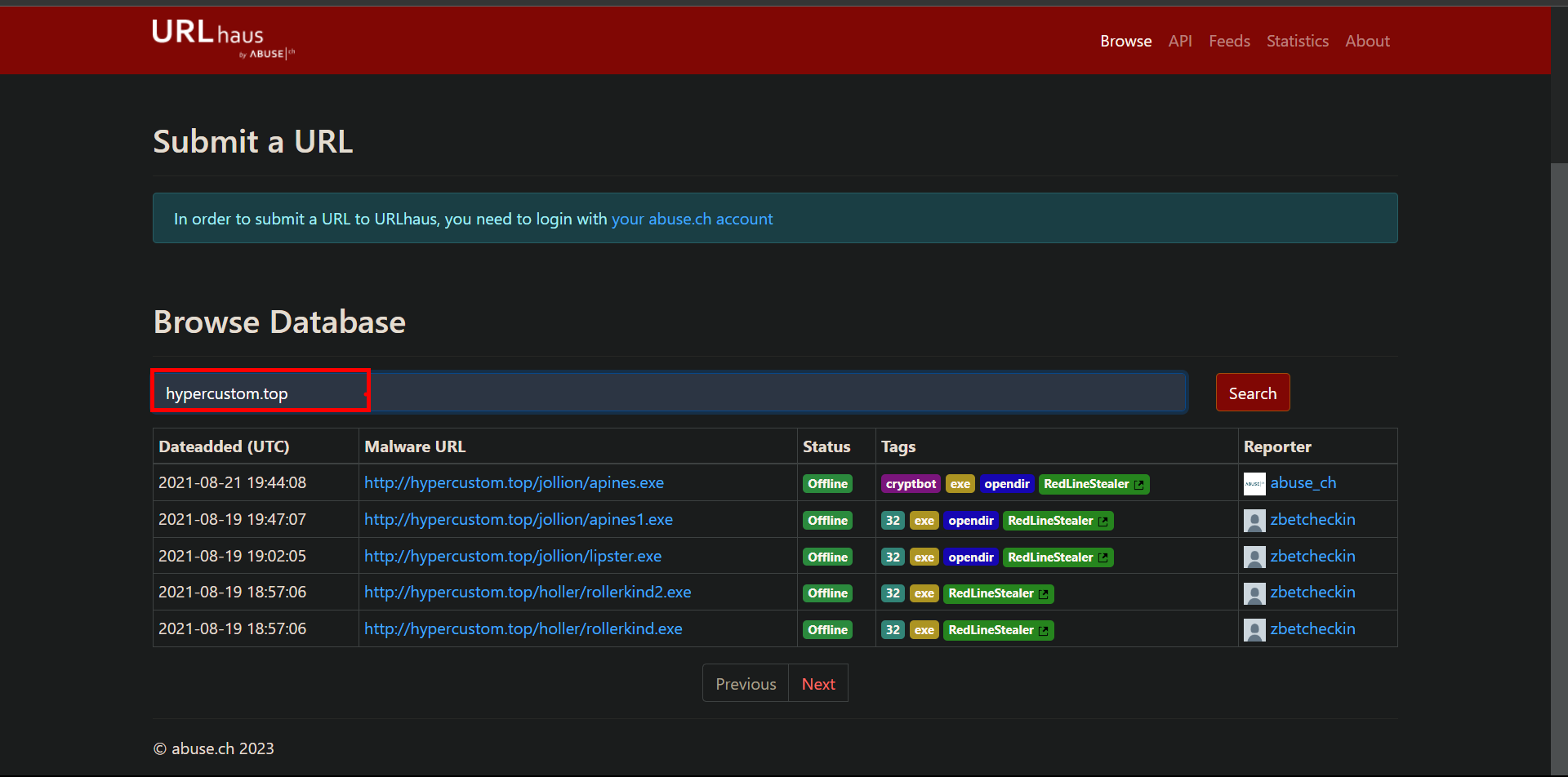Follow the 'your abuse.ch account' login link

tap(692, 219)
